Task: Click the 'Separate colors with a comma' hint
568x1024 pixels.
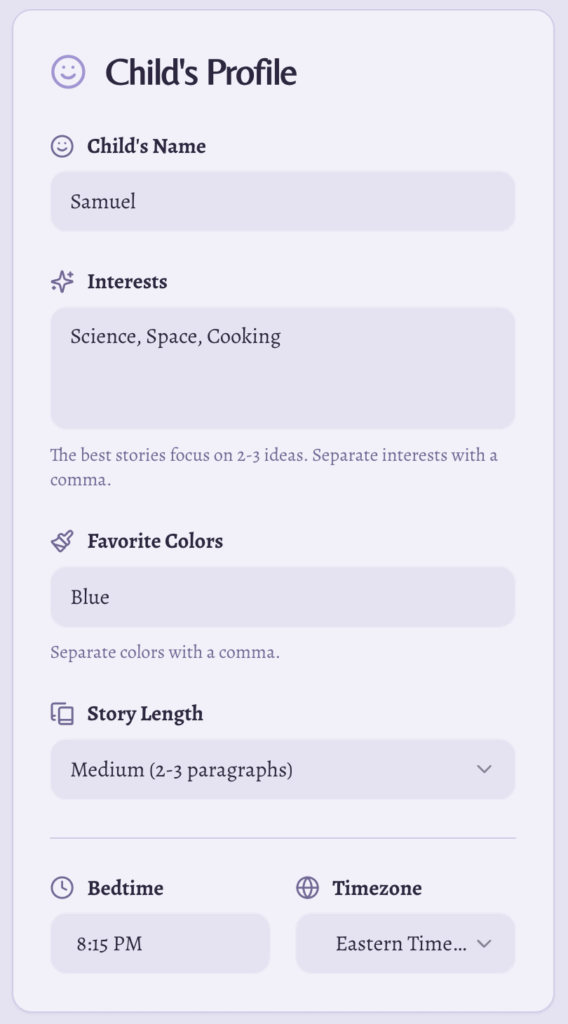Action: tap(165, 652)
